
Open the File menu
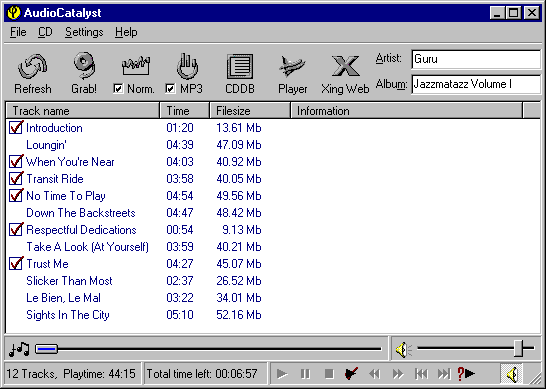(18, 32)
